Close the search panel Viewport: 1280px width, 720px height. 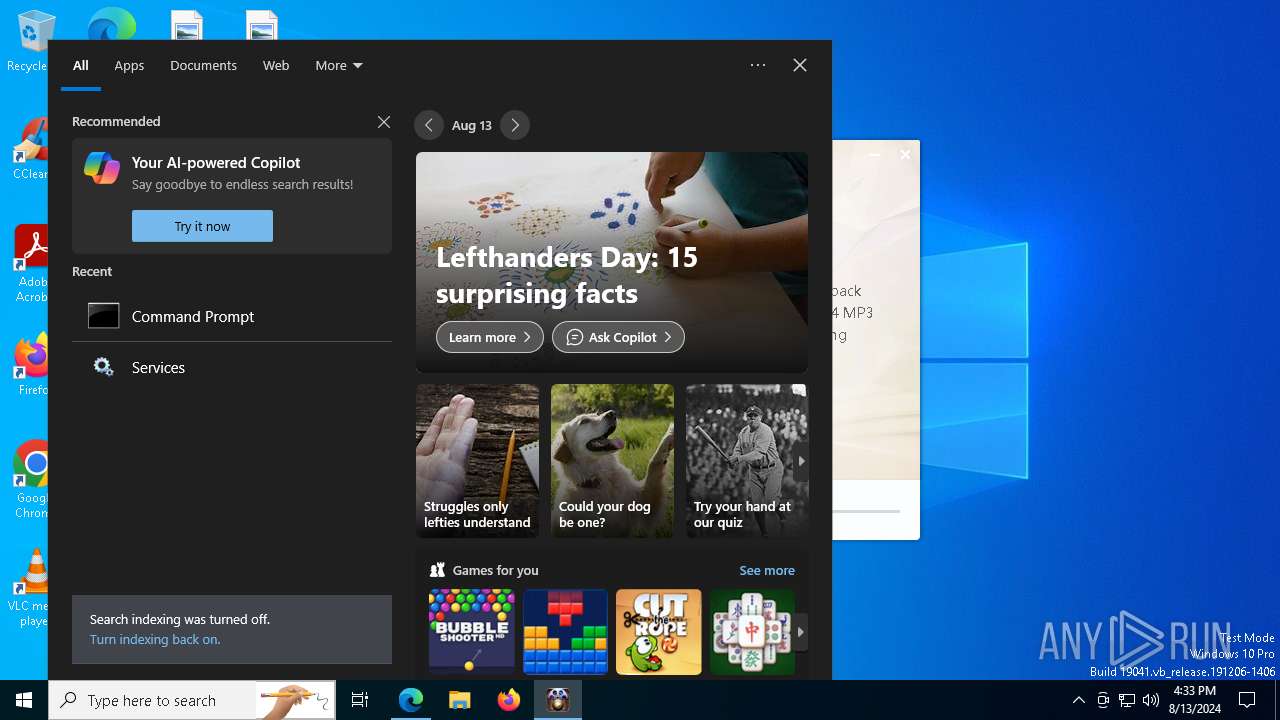pos(800,65)
